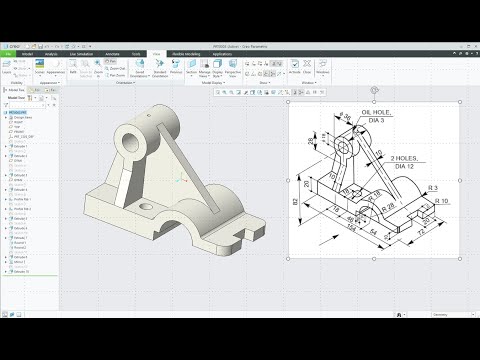Click the Activate window button

(x=295, y=67)
